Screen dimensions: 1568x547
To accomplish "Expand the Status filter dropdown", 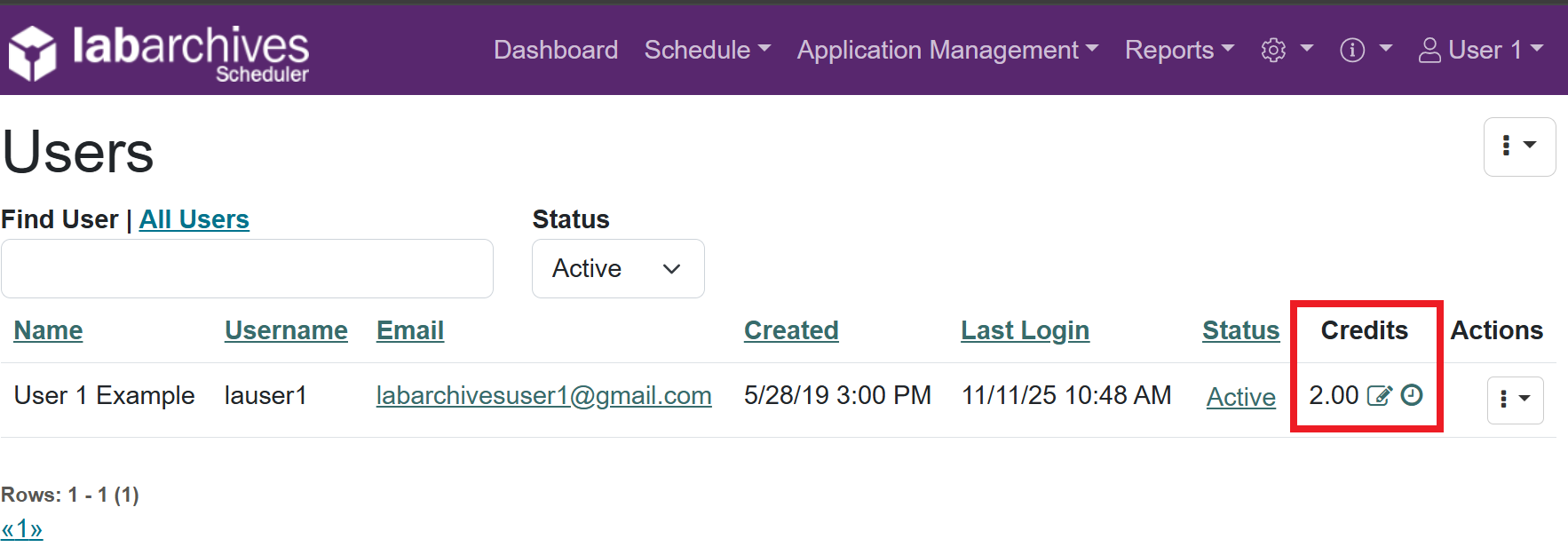I will (618, 268).
